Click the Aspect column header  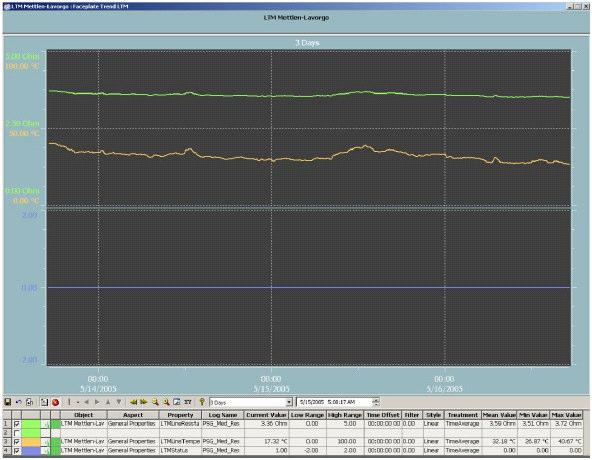(x=133, y=415)
